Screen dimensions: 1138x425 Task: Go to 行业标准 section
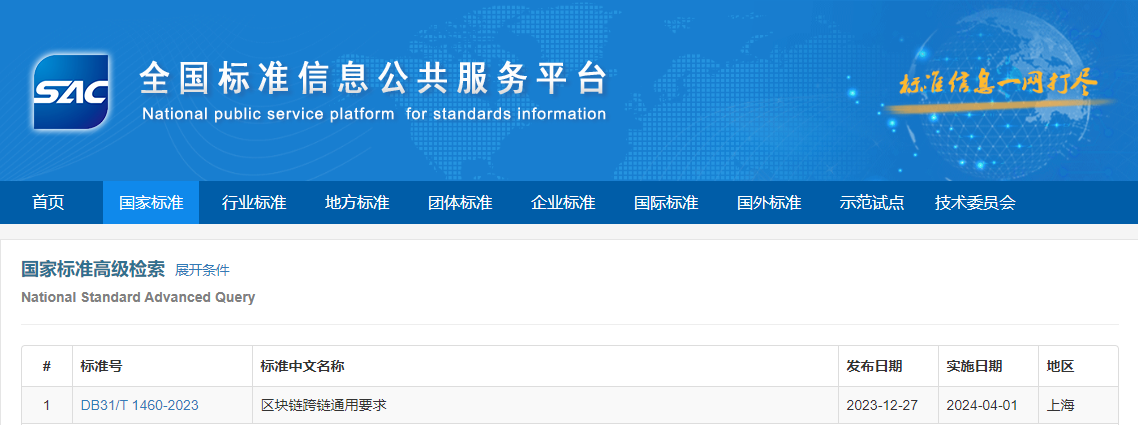pos(254,202)
